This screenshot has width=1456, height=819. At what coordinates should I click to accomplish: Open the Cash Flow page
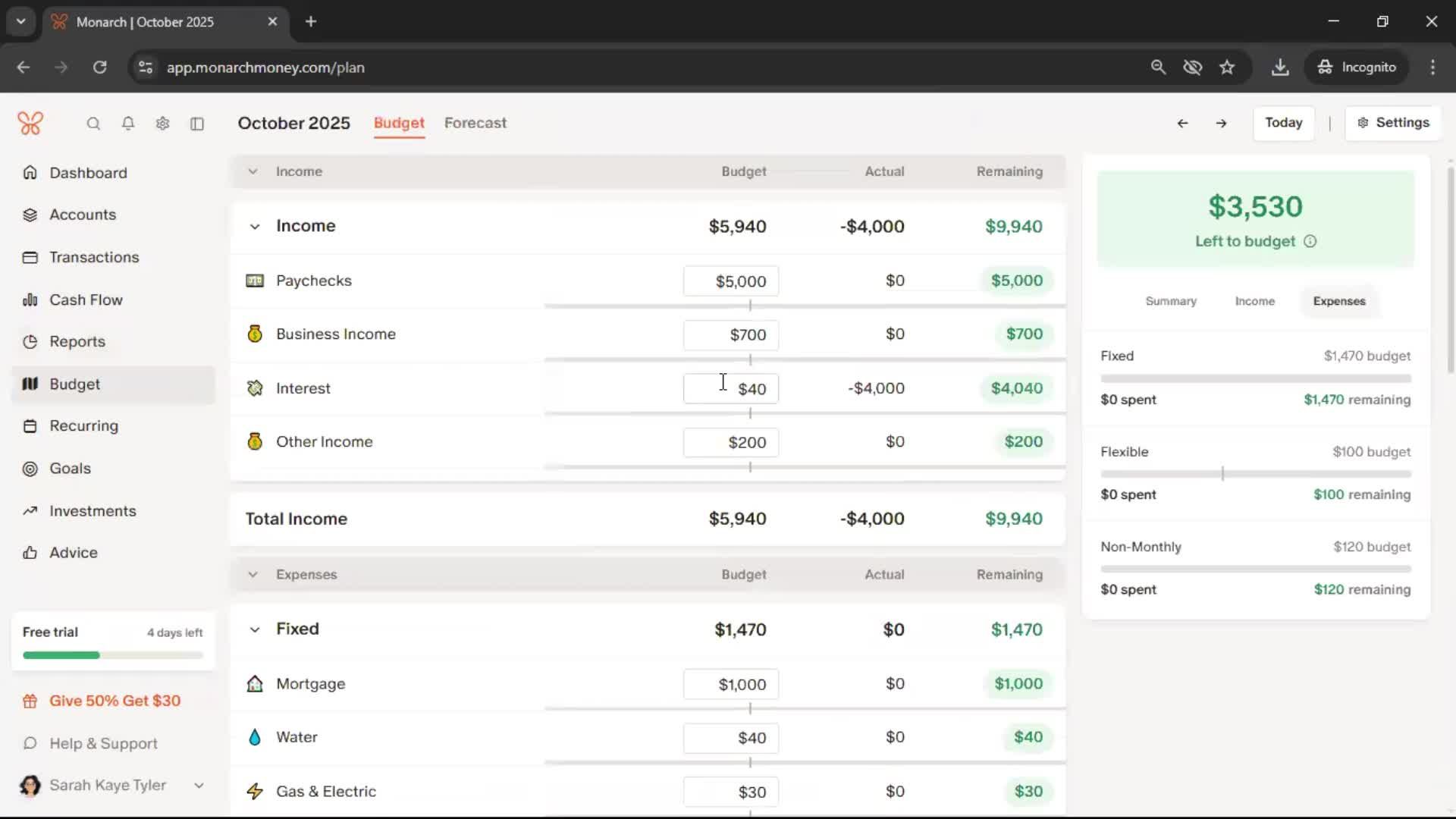tap(86, 300)
